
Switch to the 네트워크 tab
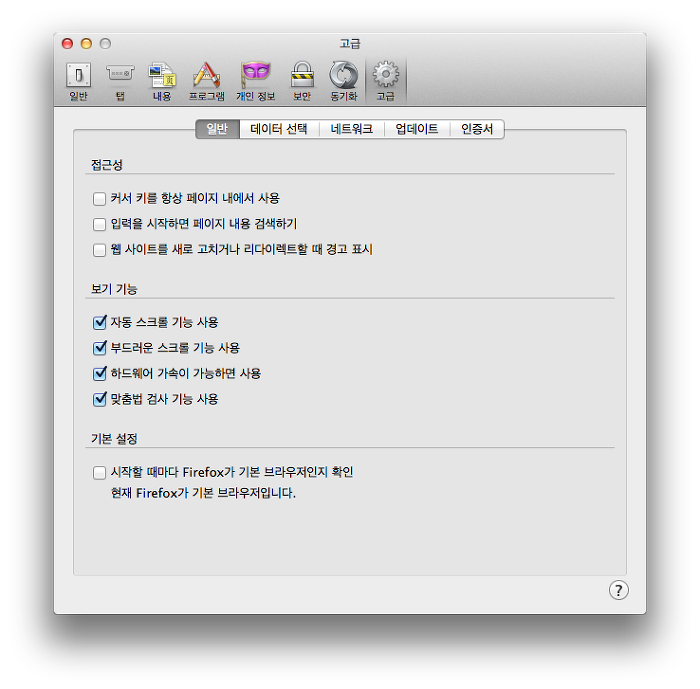[x=352, y=129]
